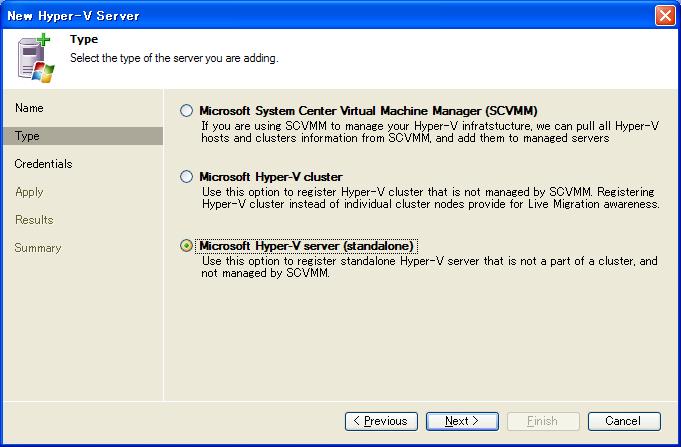Viewport: 681px width, 447px height.
Task: Cancel the New Hyper-V Server wizard
Action: point(624,421)
